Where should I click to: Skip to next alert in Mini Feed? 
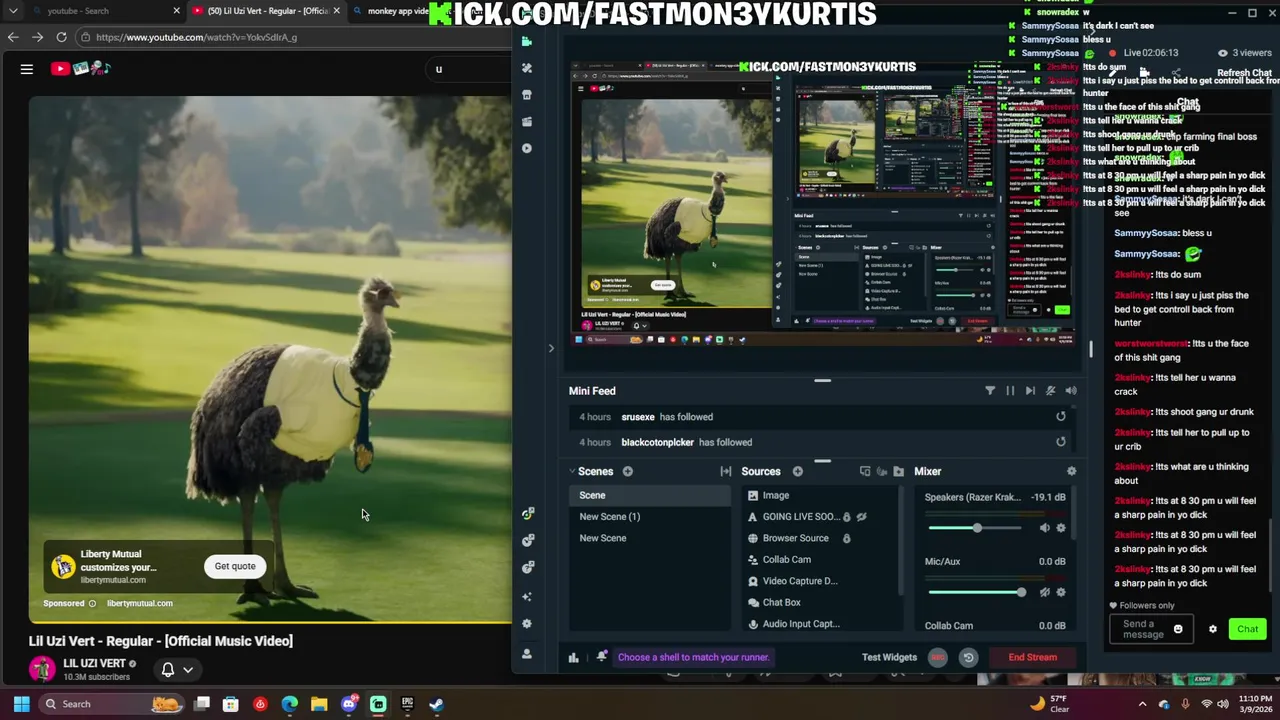pyautogui.click(x=1030, y=391)
